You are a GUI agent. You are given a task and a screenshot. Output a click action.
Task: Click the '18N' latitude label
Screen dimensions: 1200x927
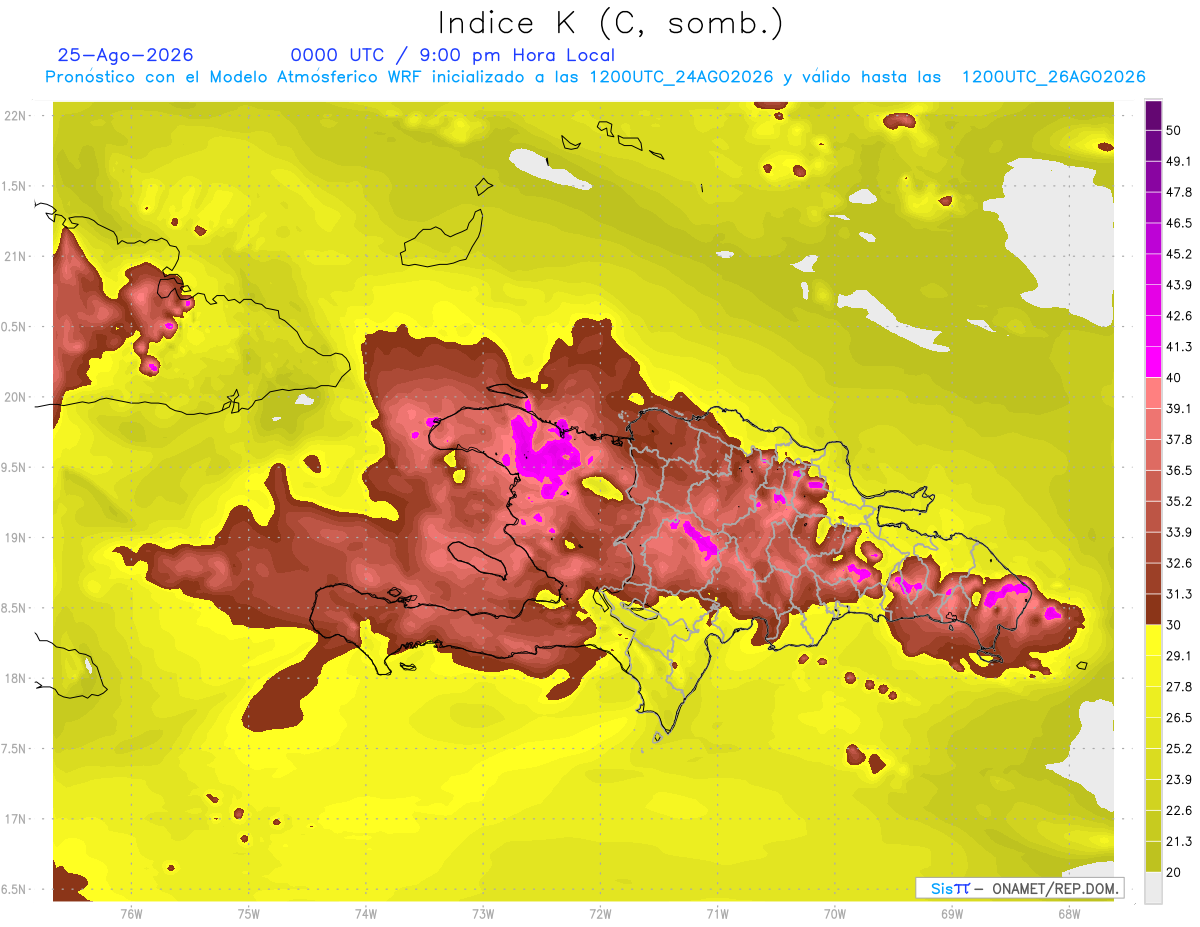(x=17, y=678)
